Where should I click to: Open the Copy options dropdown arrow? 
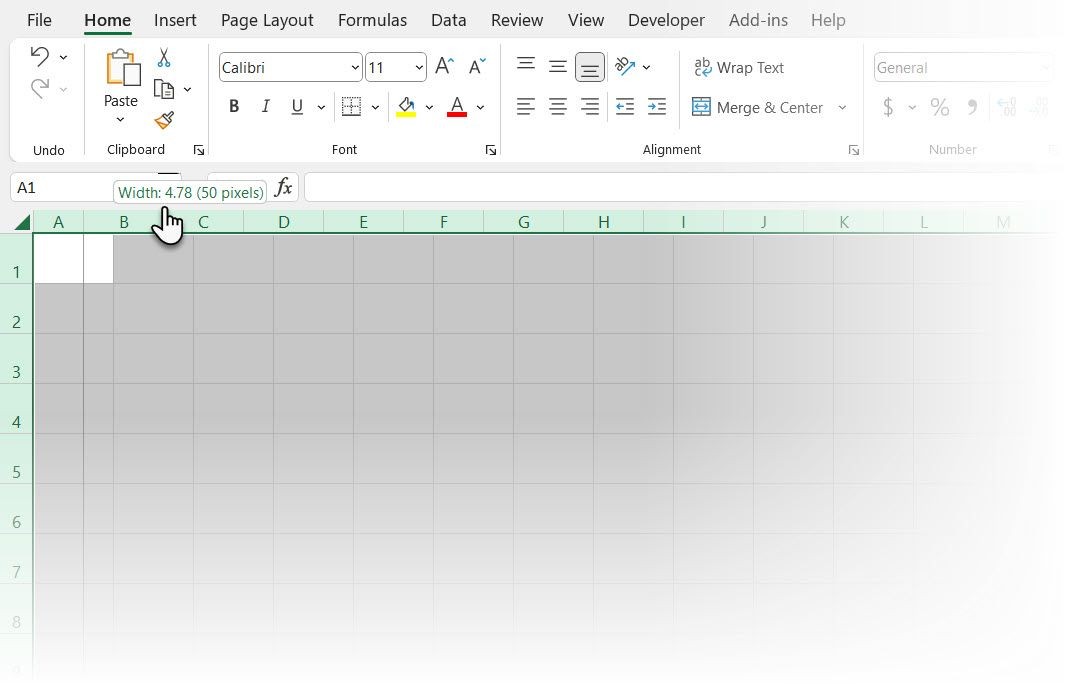coord(187,89)
